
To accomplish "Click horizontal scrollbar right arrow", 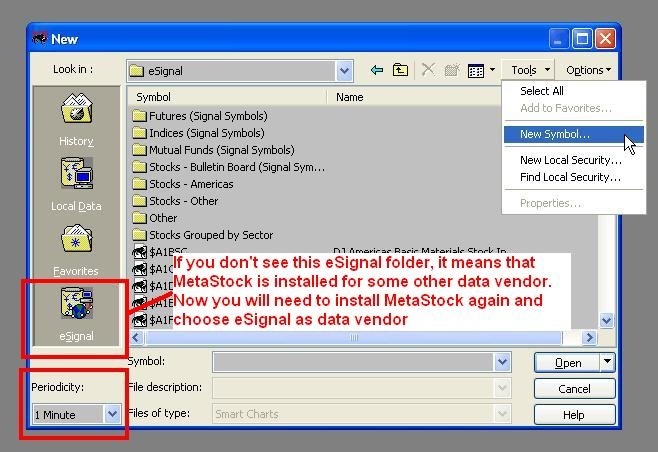I will coord(589,337).
